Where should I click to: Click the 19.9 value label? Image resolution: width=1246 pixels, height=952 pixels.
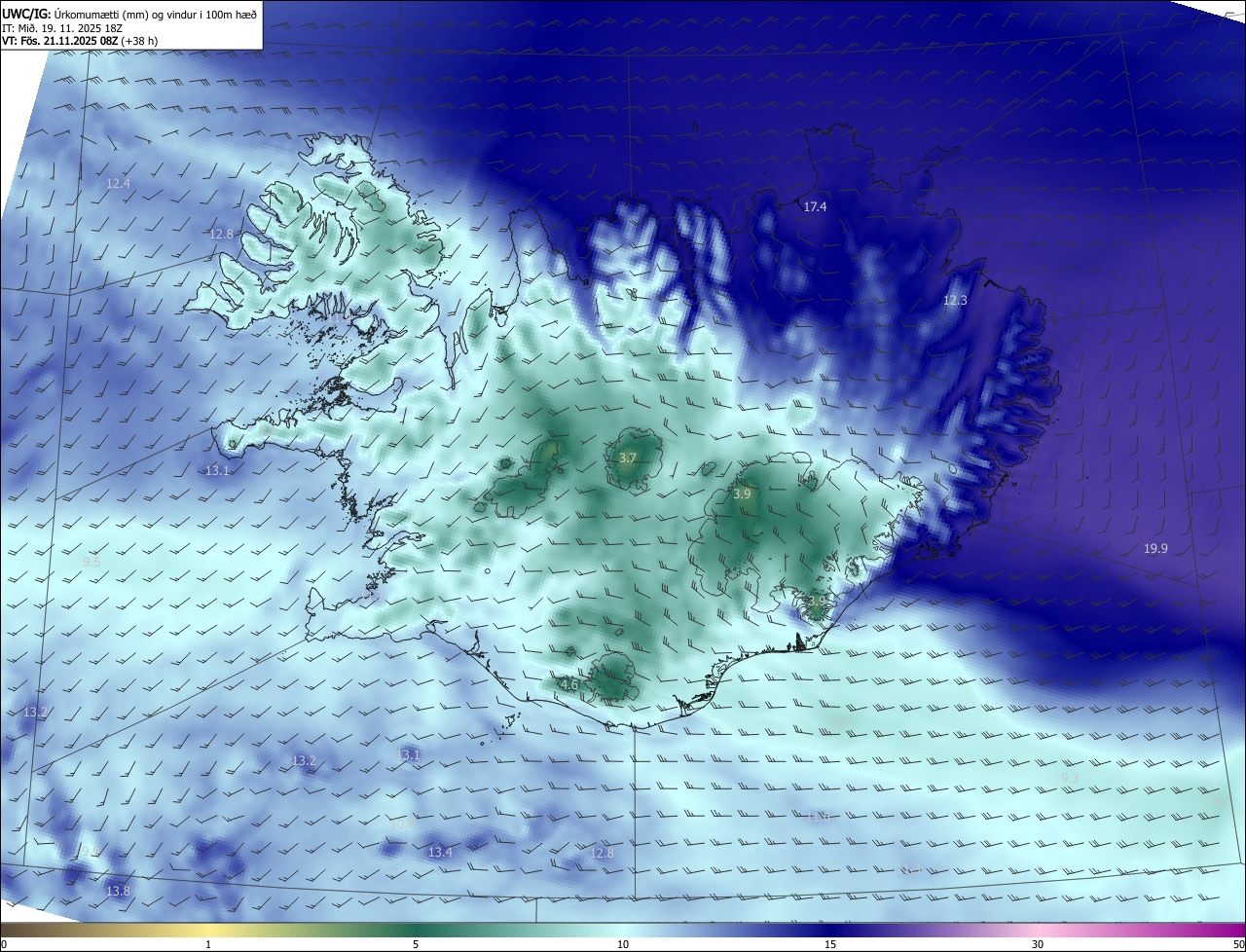coord(1155,549)
